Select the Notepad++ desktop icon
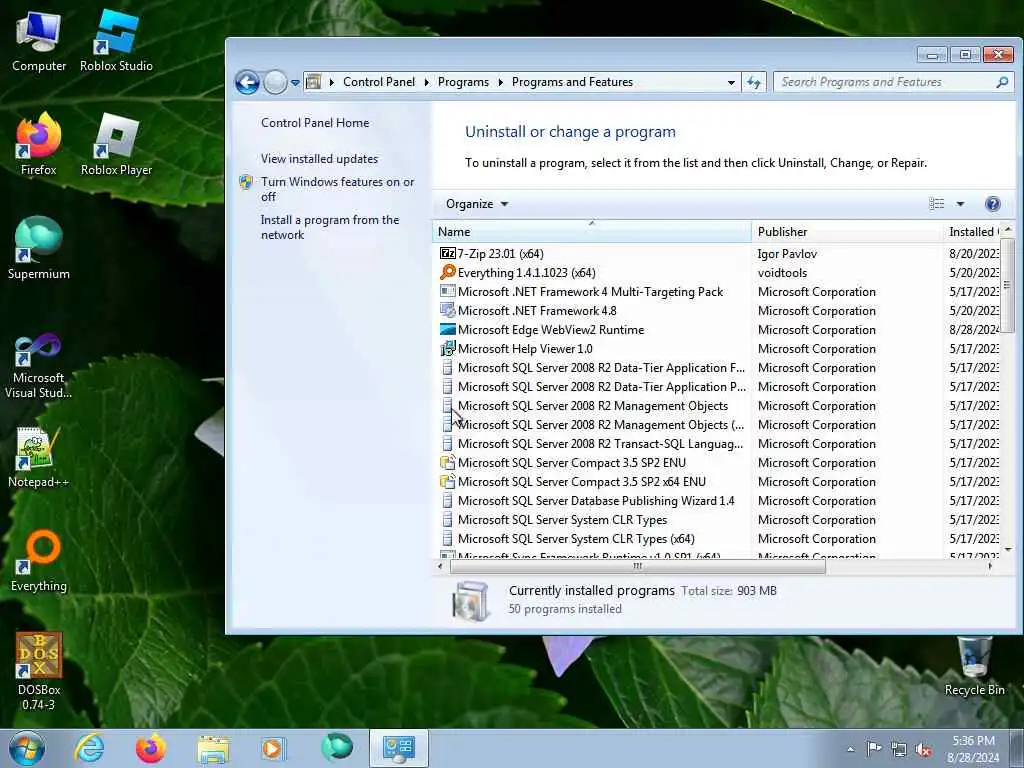The height and width of the screenshot is (768, 1024). [39, 457]
